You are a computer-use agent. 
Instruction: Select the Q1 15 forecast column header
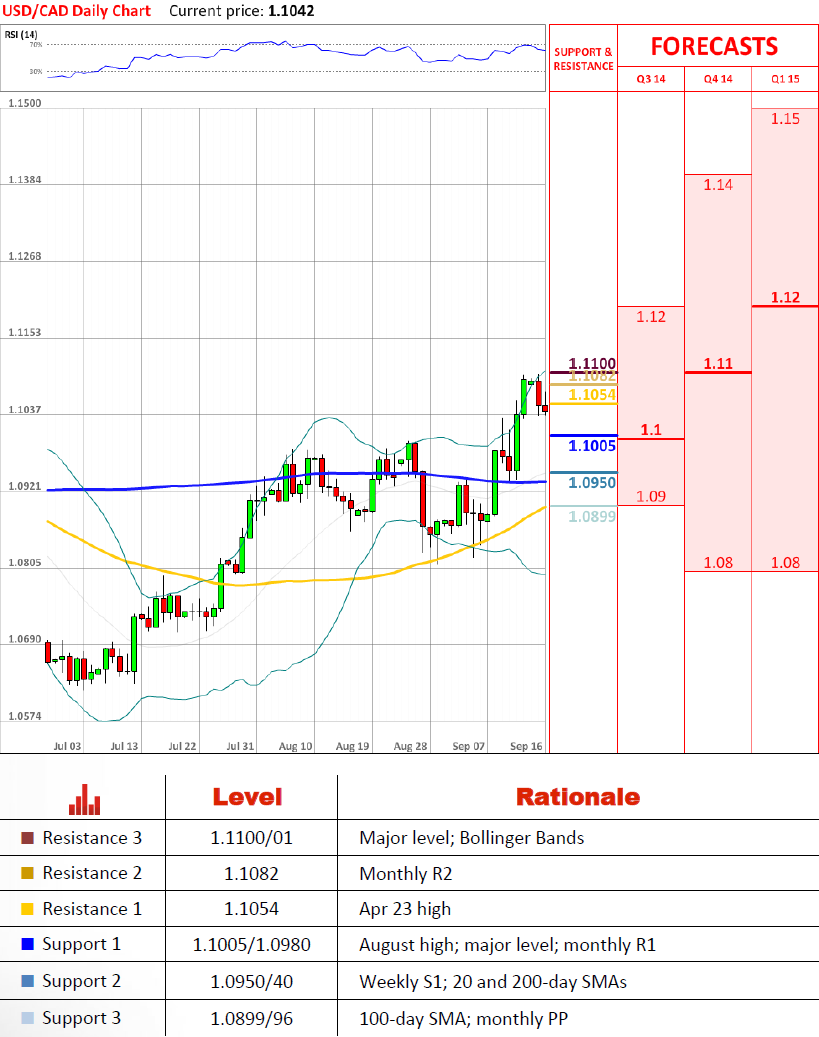(785, 79)
